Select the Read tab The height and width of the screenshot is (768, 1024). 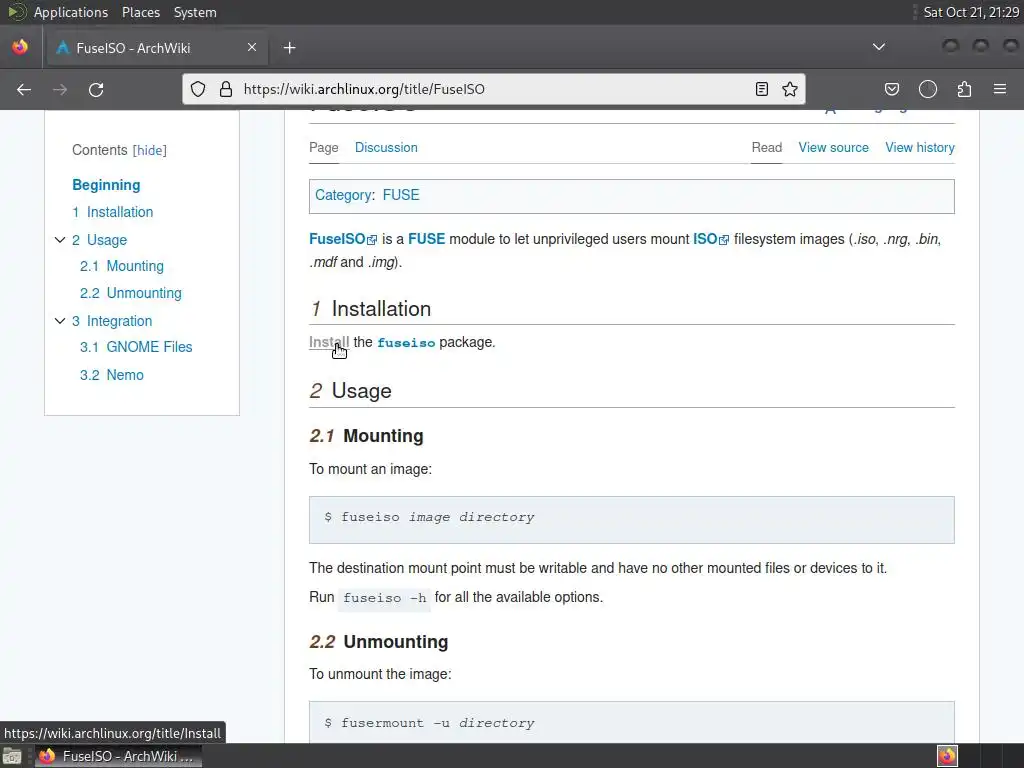click(767, 148)
